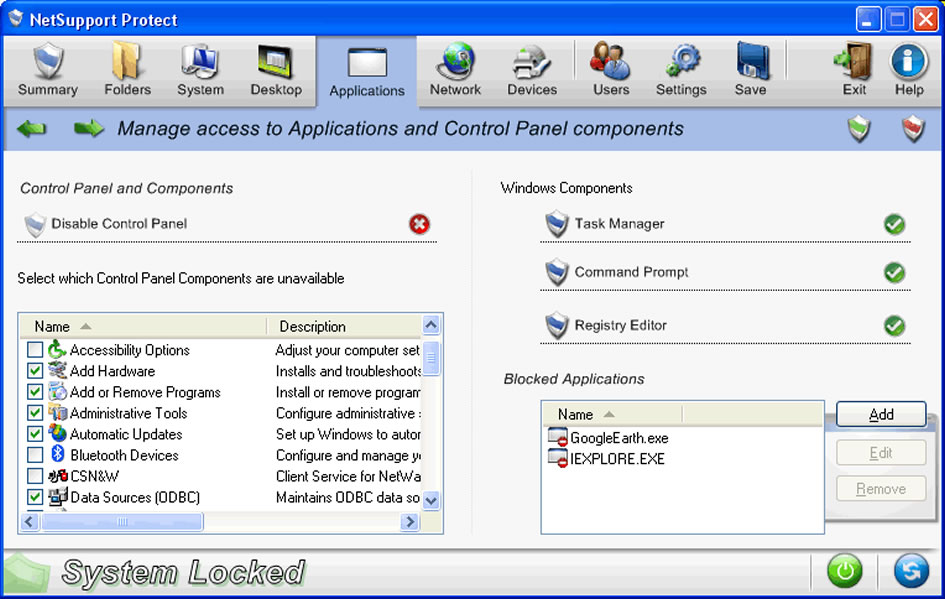
Task: Uncheck the Data Sources (ODBC) checkbox
Action: pyautogui.click(x=35, y=497)
